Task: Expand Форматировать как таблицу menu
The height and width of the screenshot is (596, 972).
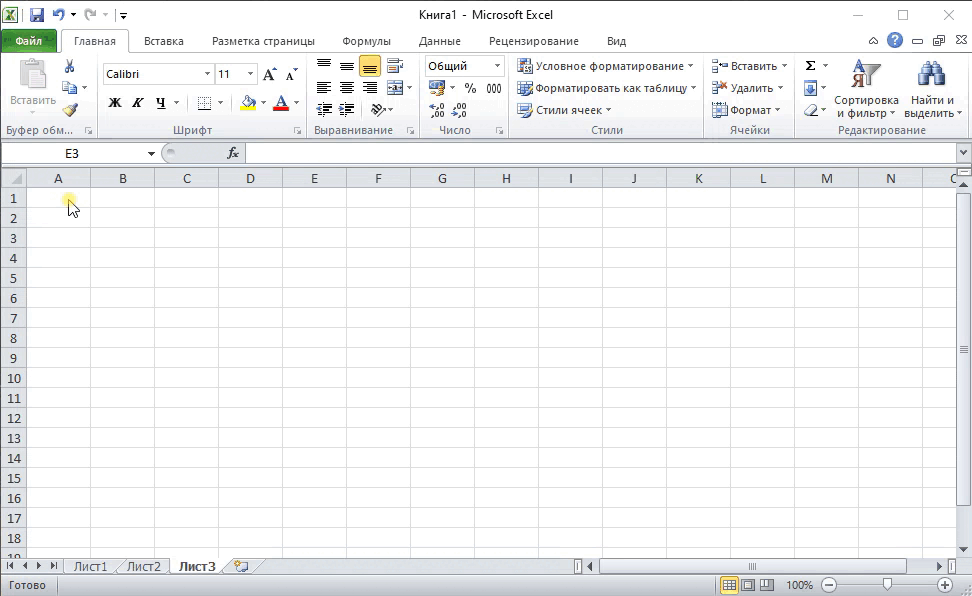Action: coord(607,88)
